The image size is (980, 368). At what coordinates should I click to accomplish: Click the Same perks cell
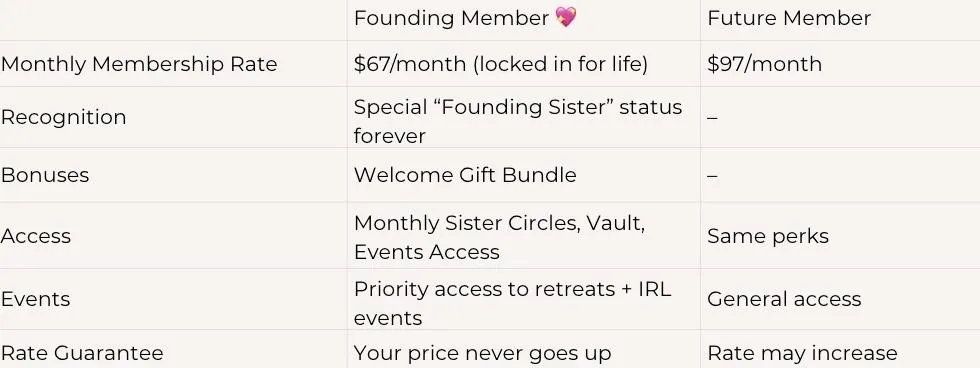click(768, 236)
